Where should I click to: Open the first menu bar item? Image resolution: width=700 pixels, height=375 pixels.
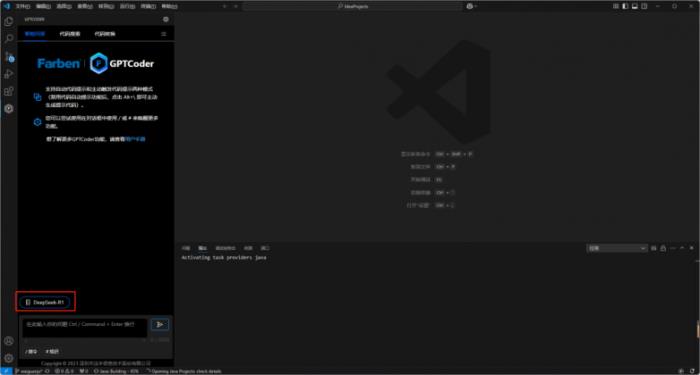point(22,6)
